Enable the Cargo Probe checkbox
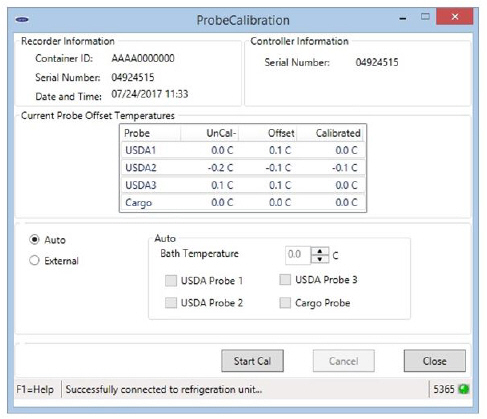 coord(285,303)
